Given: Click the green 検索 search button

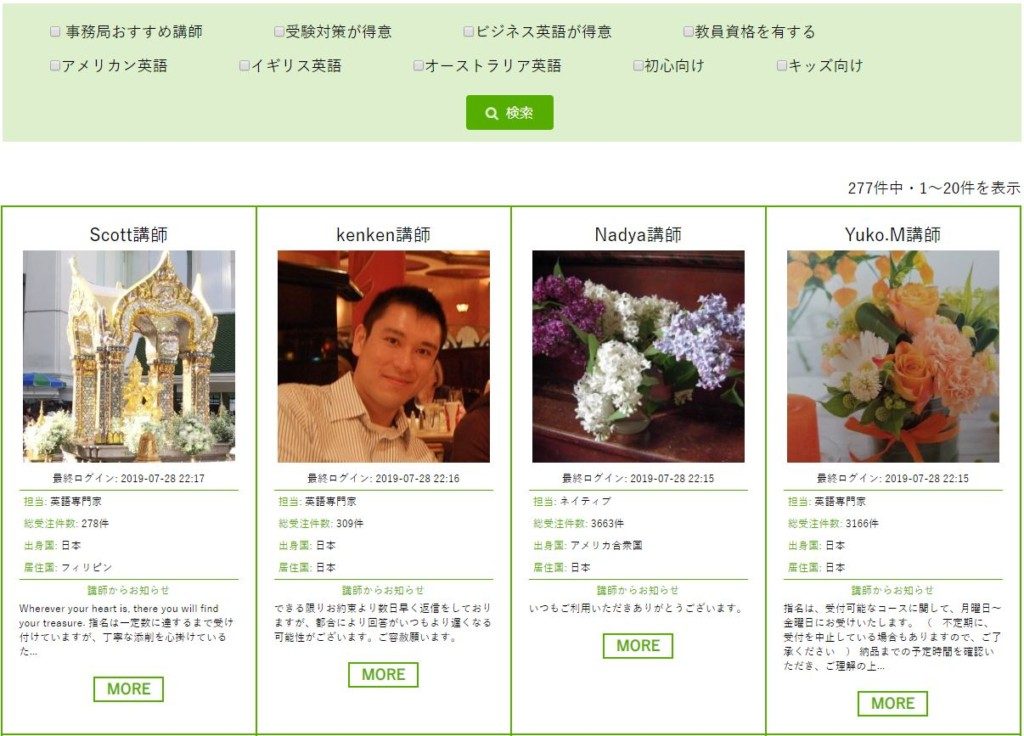Looking at the screenshot, I should tap(509, 112).
